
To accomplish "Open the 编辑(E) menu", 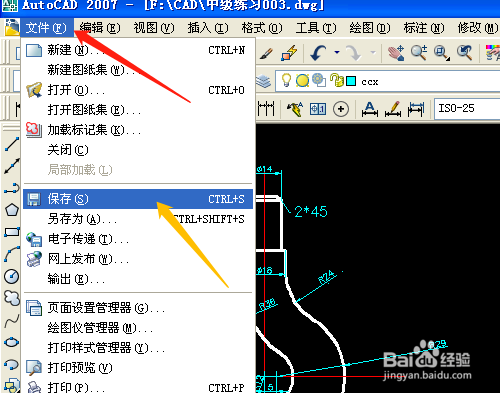I will click(x=100, y=28).
